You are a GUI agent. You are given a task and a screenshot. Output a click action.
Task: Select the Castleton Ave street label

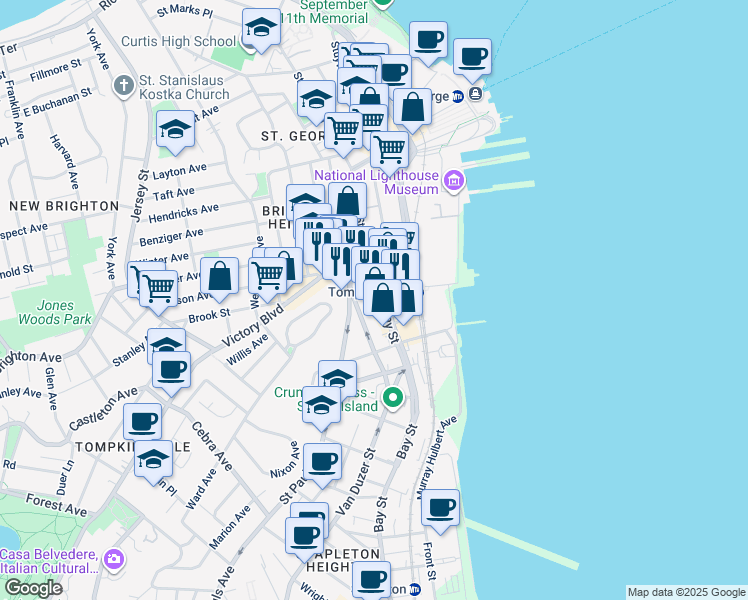pyautogui.click(x=103, y=408)
